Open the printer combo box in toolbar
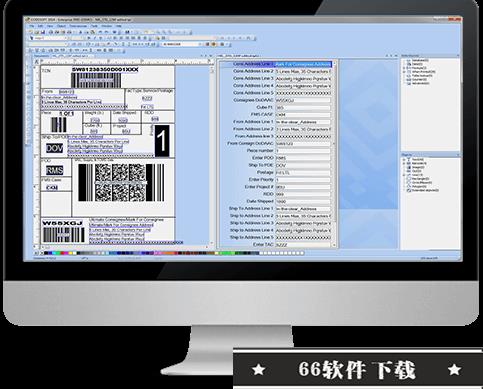The height and width of the screenshot is (389, 483). (181, 44)
